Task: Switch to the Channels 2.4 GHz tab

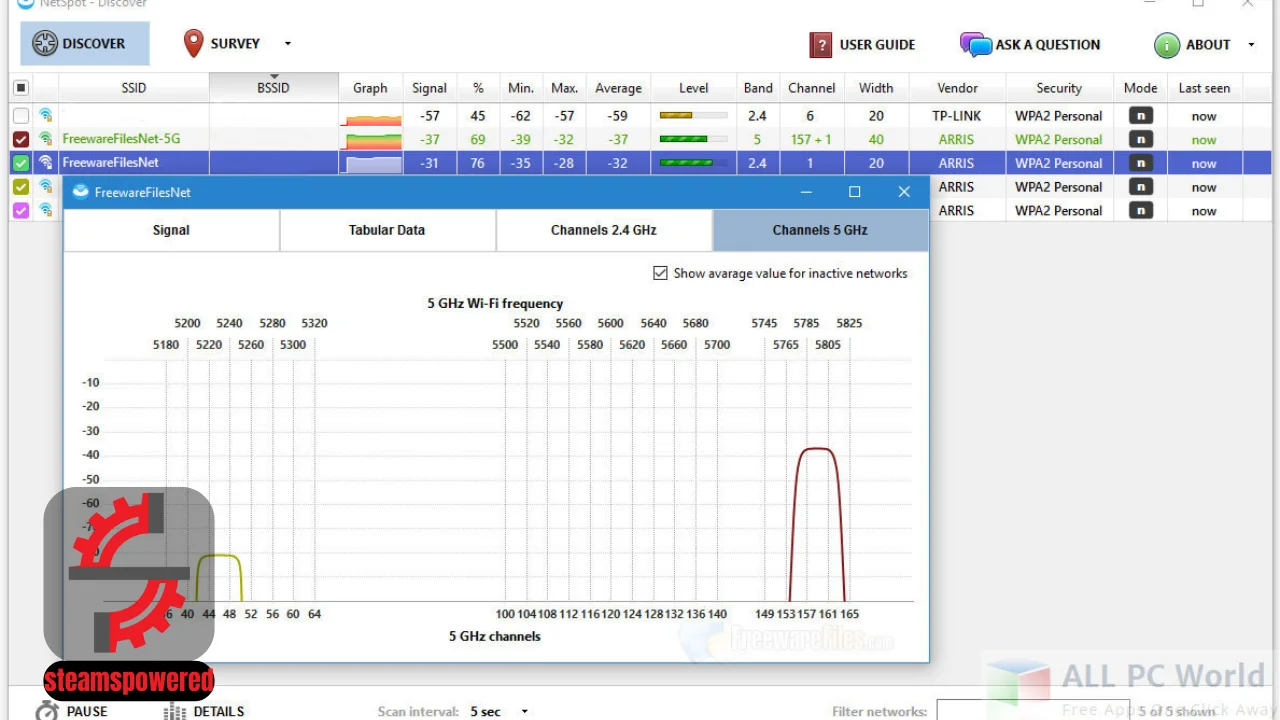Action: (604, 230)
